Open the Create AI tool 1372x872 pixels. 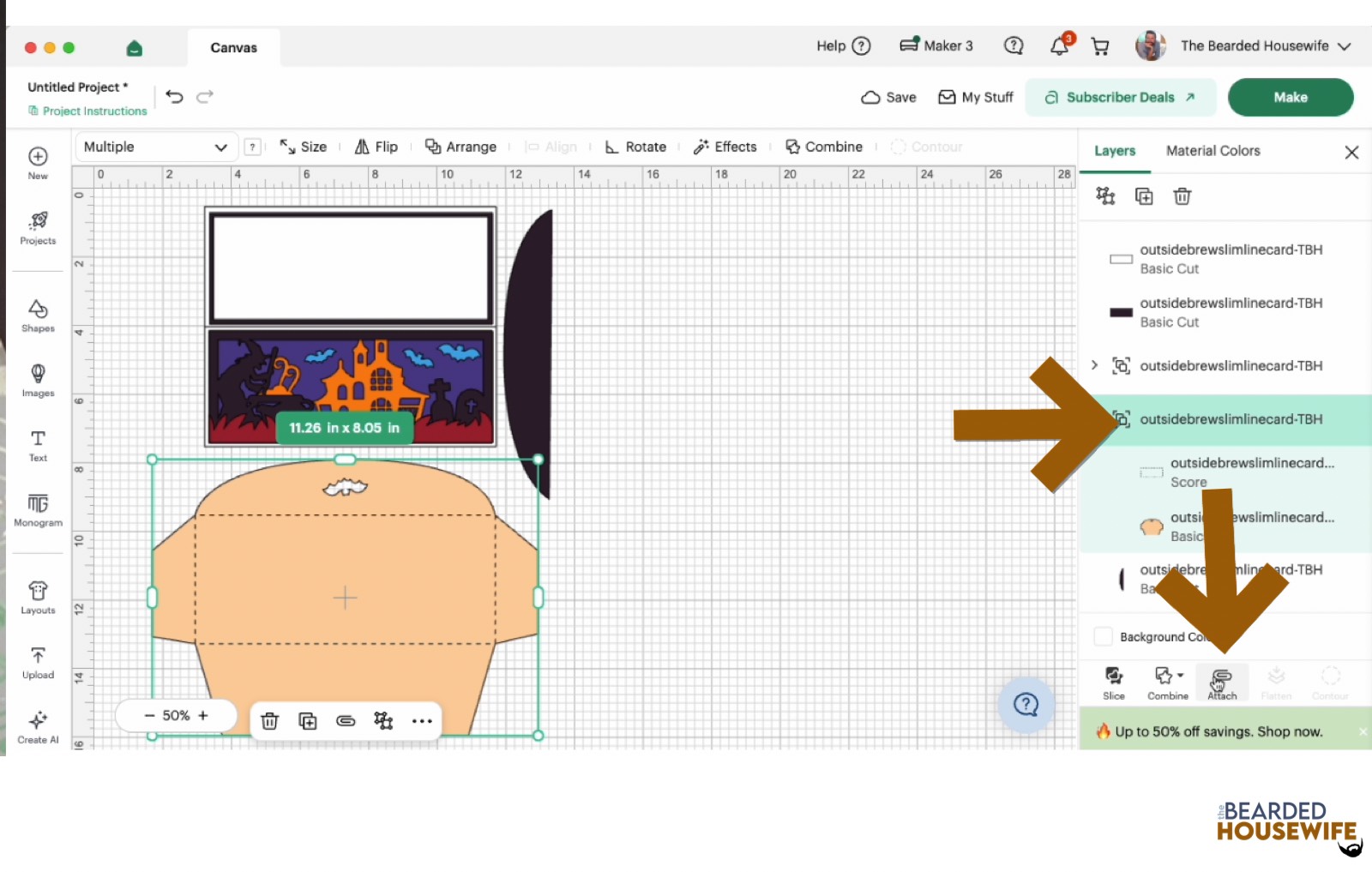point(38,727)
